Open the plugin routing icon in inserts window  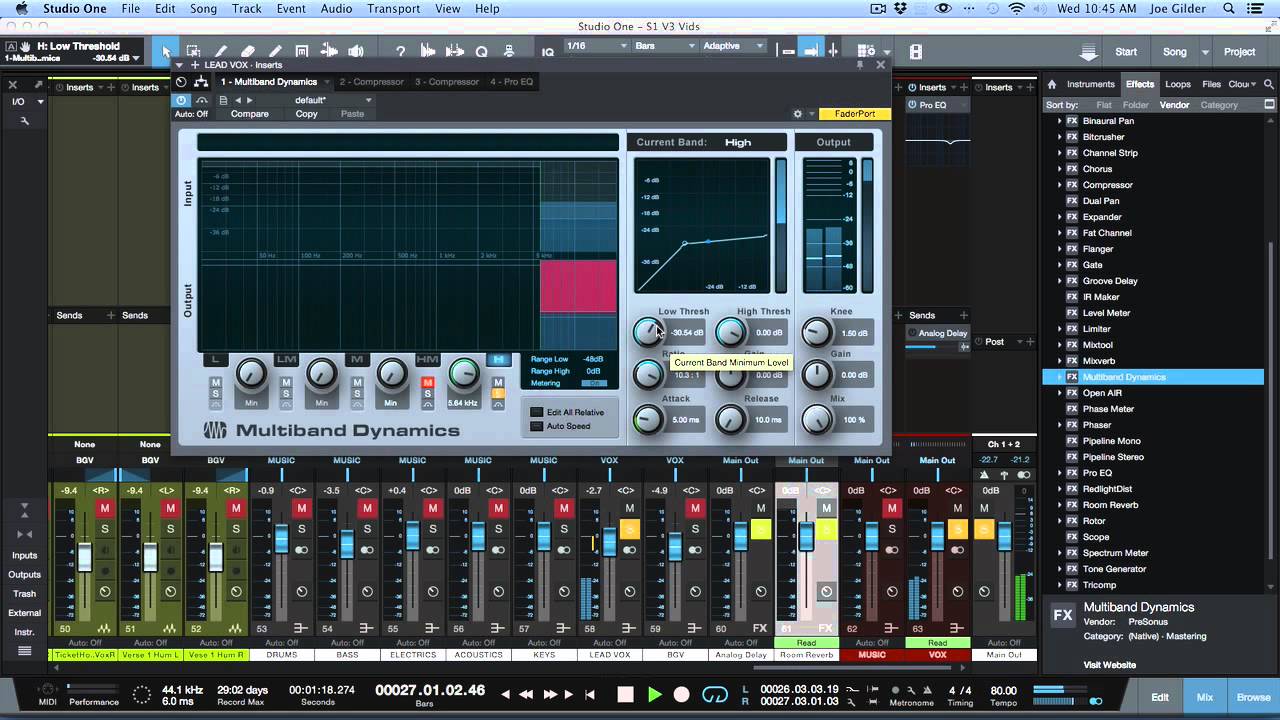click(201, 82)
